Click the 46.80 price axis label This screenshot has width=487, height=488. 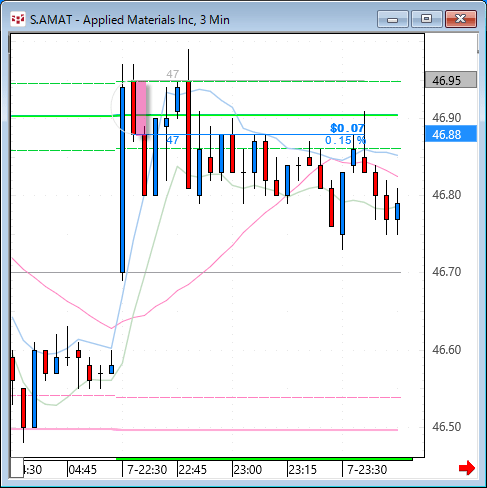[x=446, y=194]
